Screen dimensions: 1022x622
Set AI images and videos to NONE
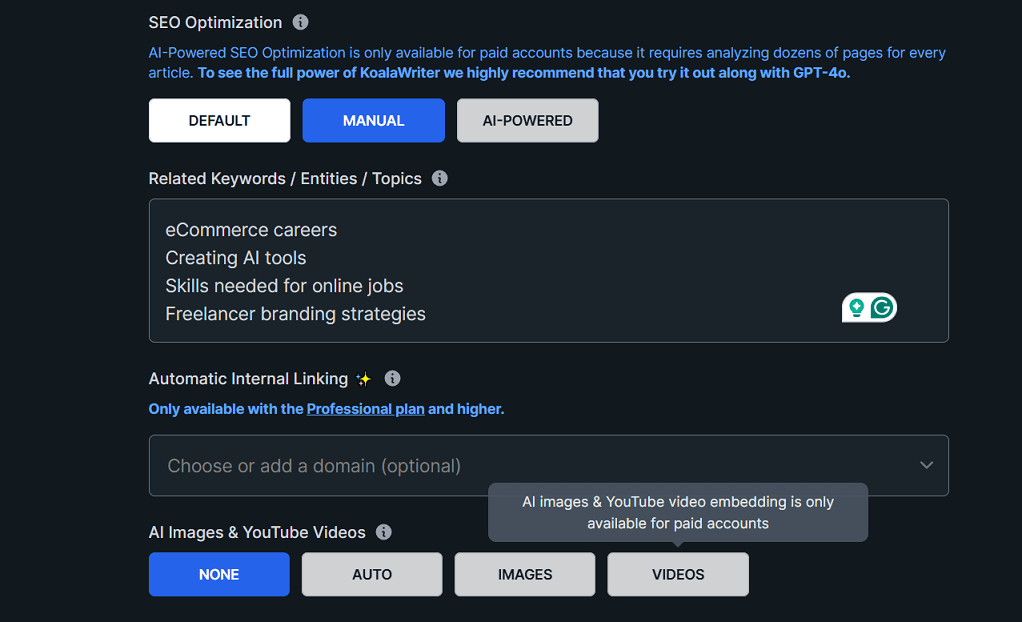click(219, 574)
